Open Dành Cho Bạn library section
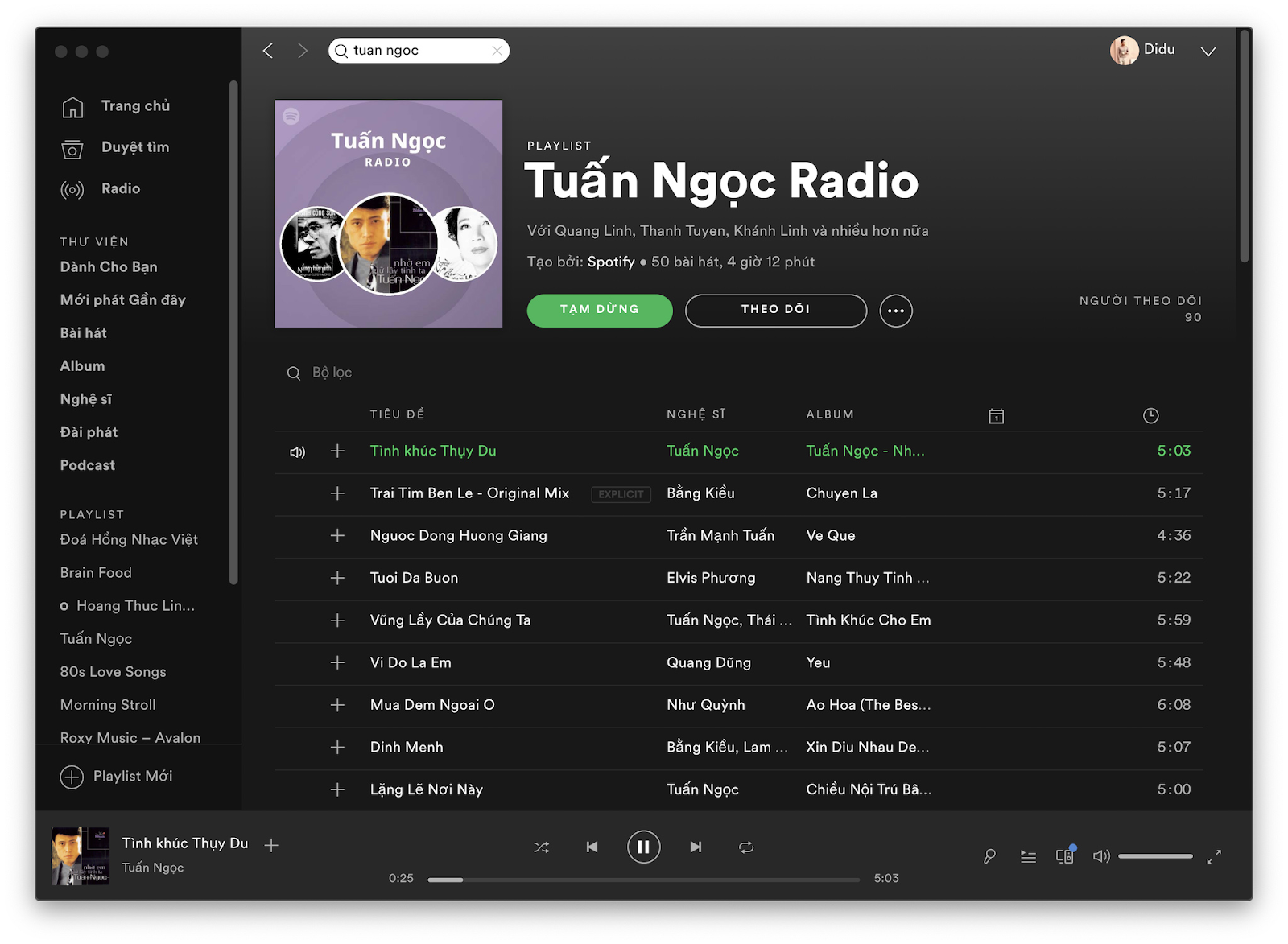Screen dimensions: 1288x944 click(109, 267)
